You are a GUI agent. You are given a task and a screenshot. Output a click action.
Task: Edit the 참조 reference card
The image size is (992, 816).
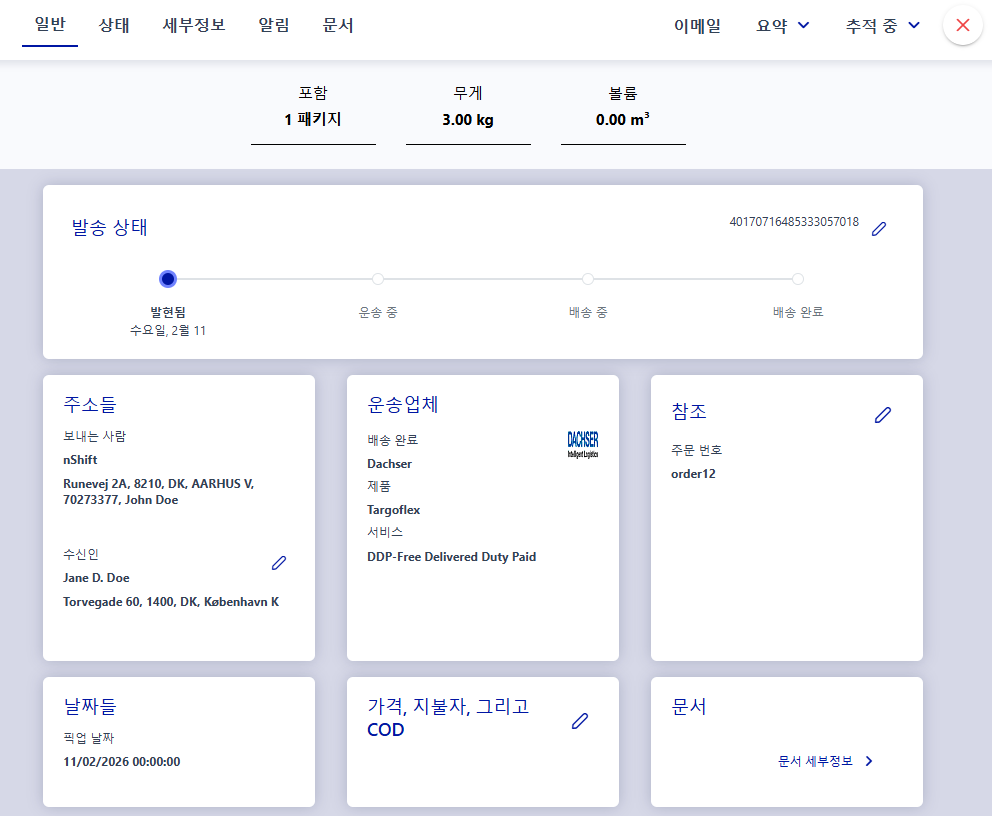tap(882, 415)
